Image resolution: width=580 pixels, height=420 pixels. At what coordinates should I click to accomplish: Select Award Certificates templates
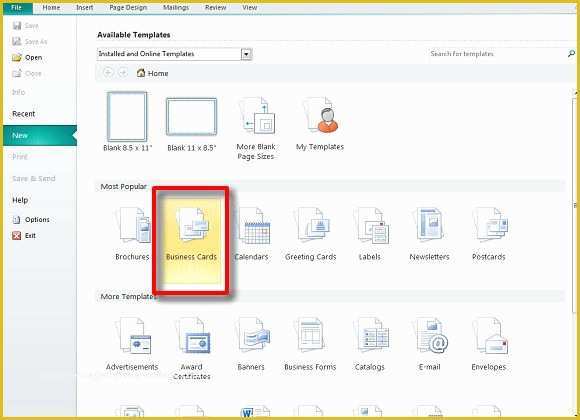192,349
